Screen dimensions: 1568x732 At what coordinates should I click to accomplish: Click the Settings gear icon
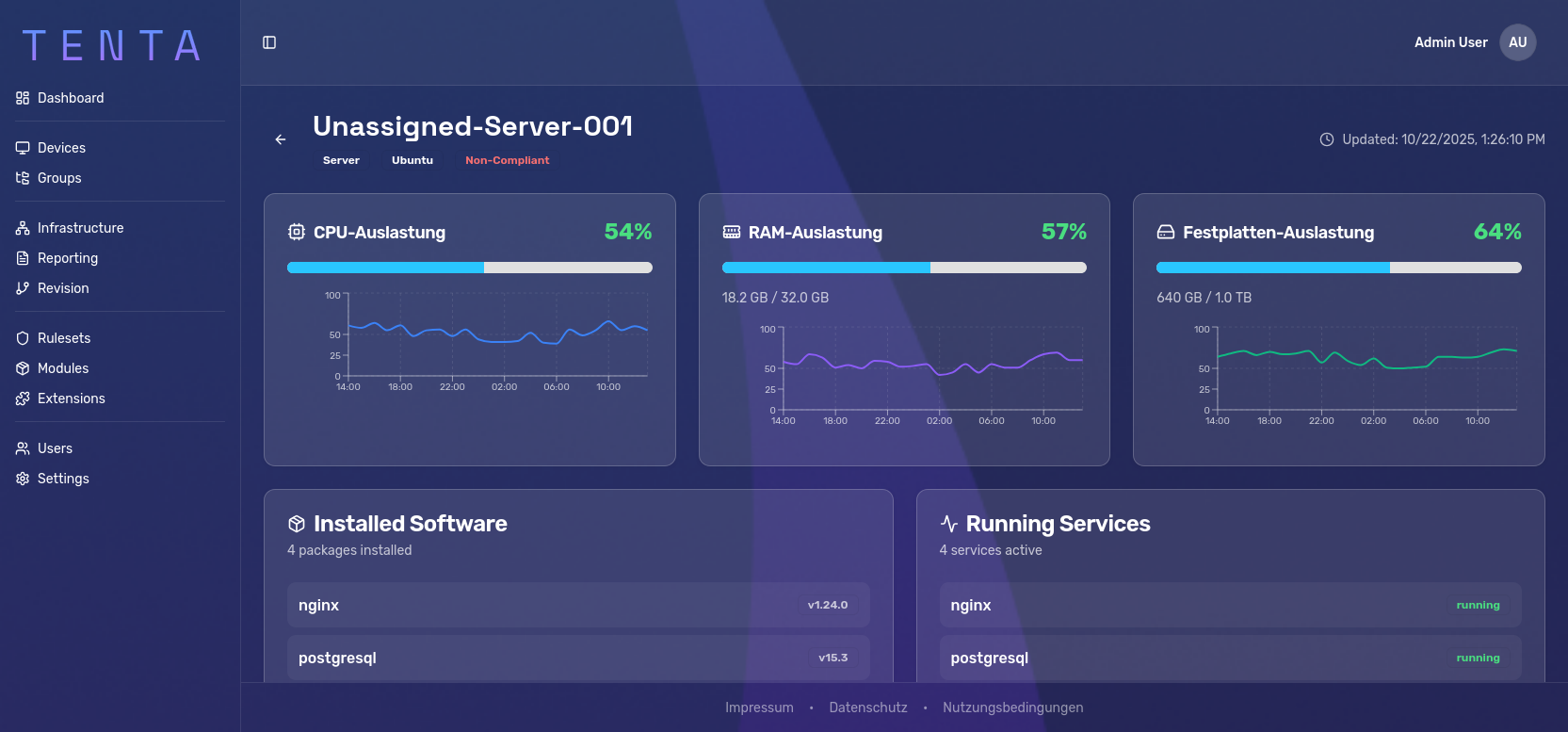pos(23,479)
